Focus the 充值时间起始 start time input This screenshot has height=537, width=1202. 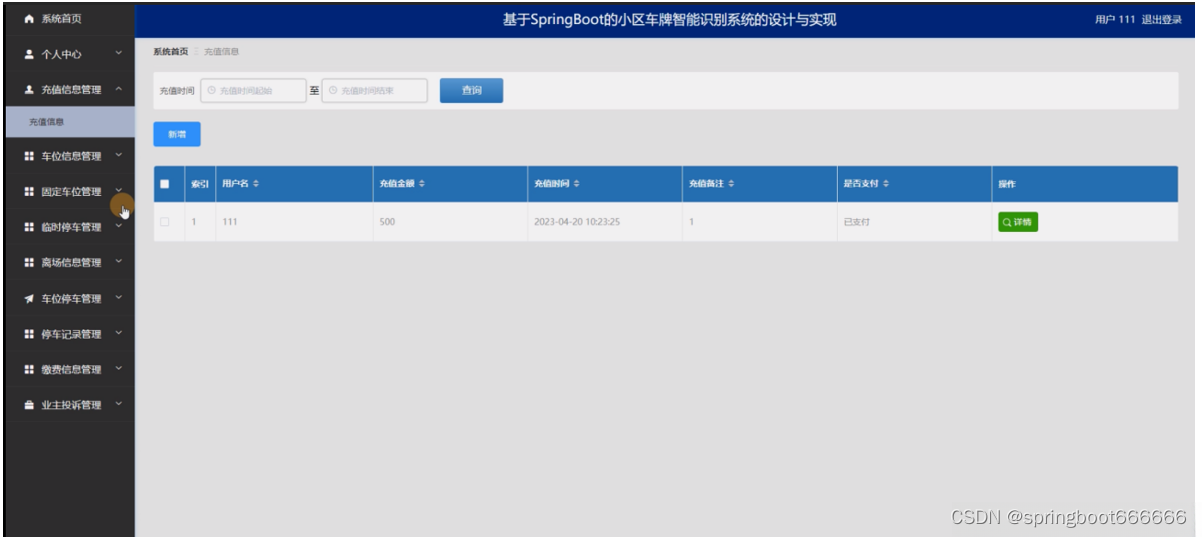pyautogui.click(x=253, y=91)
